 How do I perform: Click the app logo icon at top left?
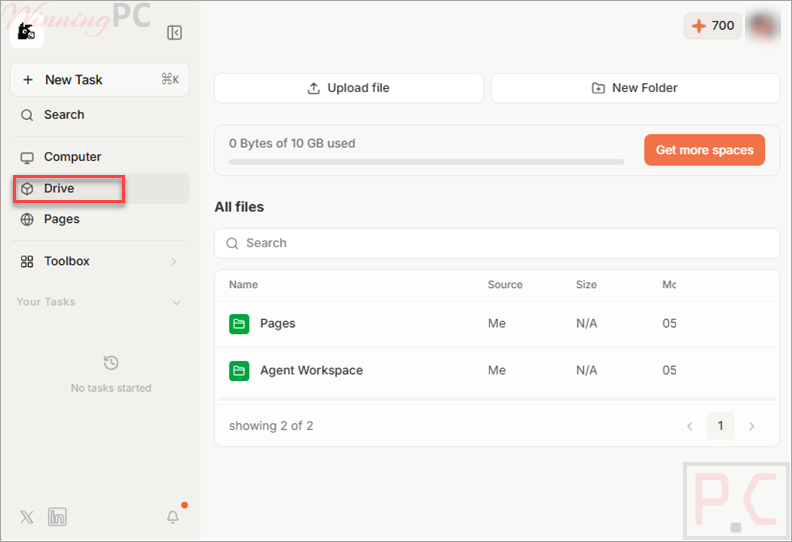tap(27, 32)
